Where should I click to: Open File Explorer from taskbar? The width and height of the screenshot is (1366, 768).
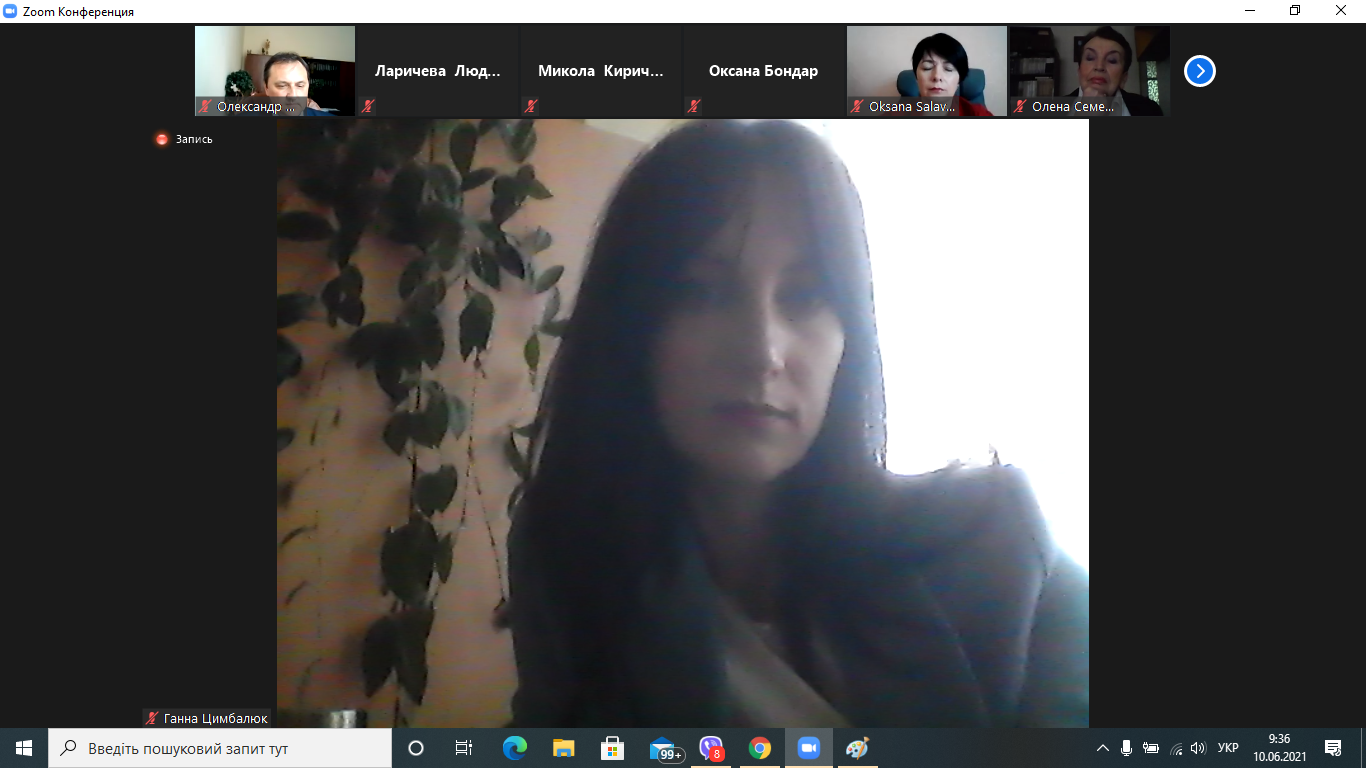(564, 748)
